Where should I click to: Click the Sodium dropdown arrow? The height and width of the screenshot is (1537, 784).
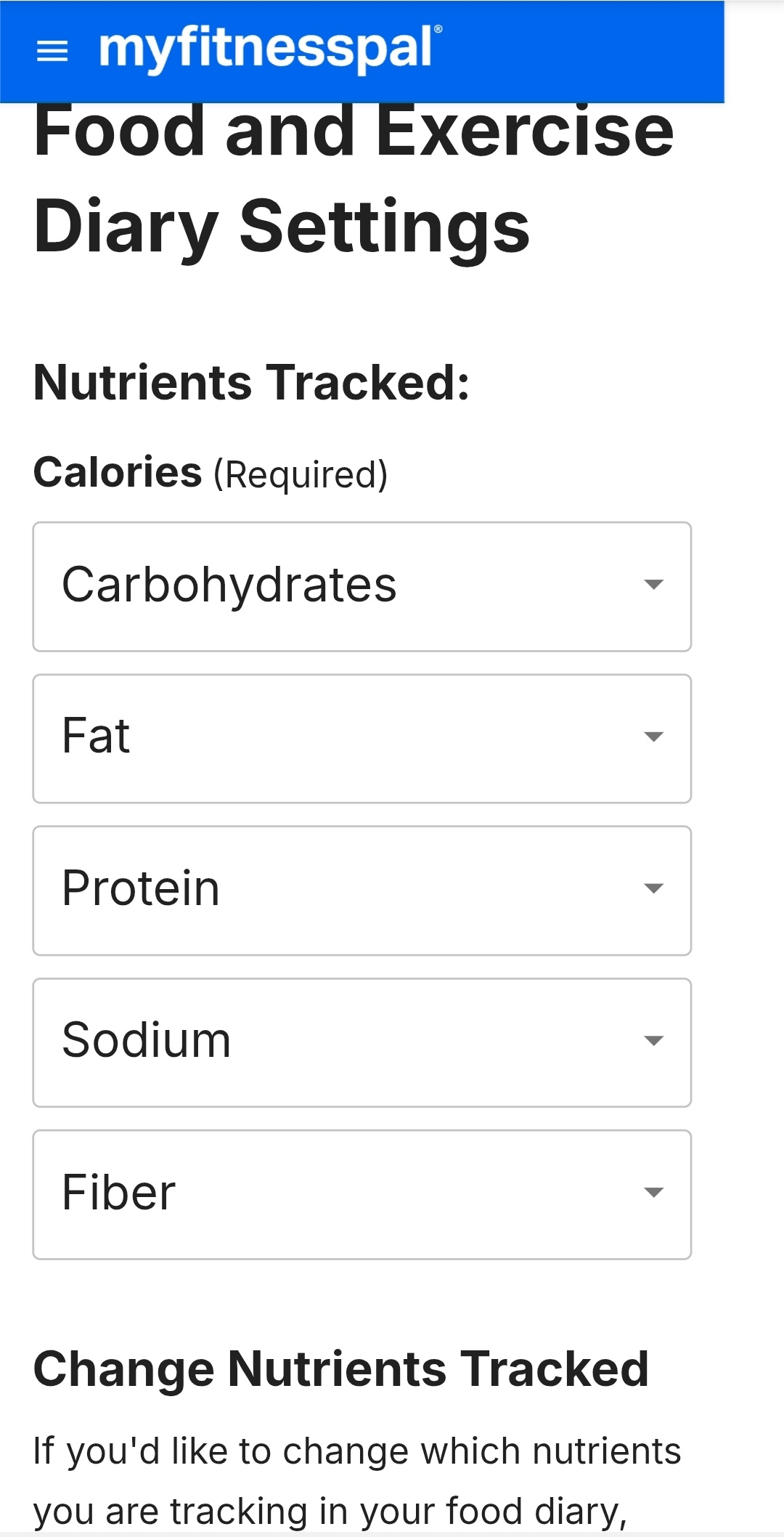(654, 1040)
